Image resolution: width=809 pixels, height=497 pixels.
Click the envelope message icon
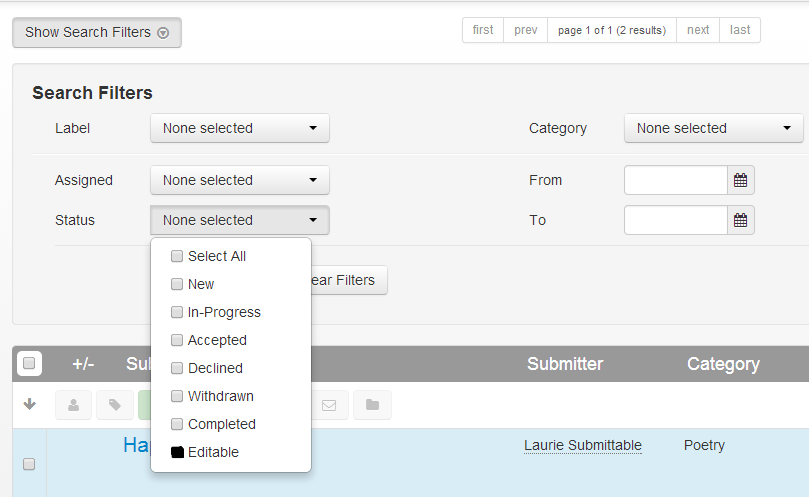(329, 405)
